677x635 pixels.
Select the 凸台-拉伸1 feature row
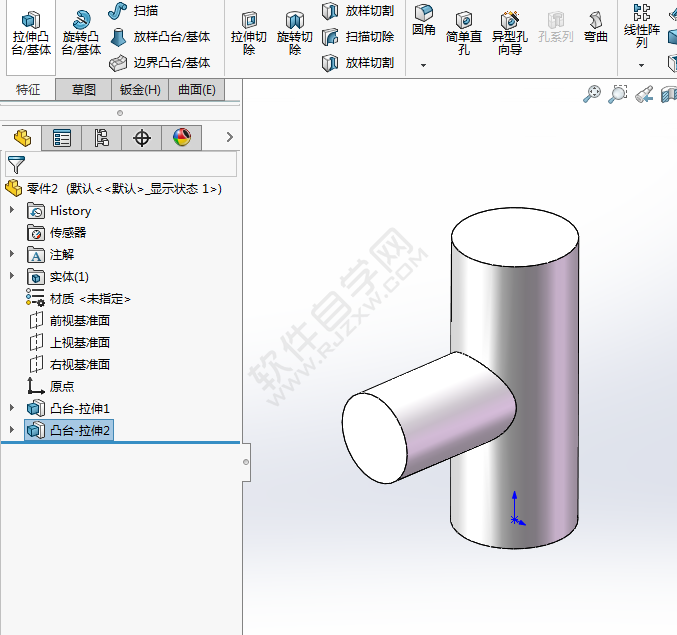(68, 408)
